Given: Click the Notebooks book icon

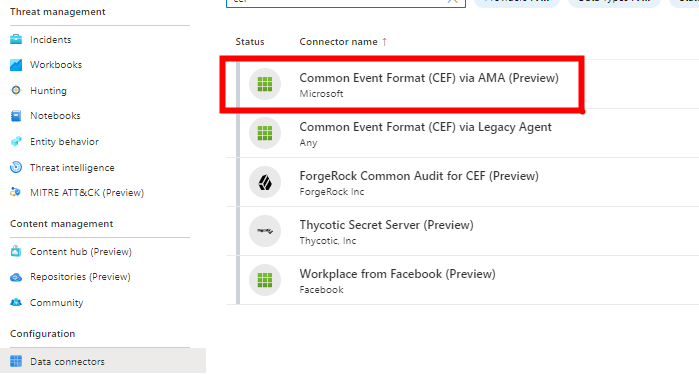Looking at the screenshot, I should click(16, 116).
